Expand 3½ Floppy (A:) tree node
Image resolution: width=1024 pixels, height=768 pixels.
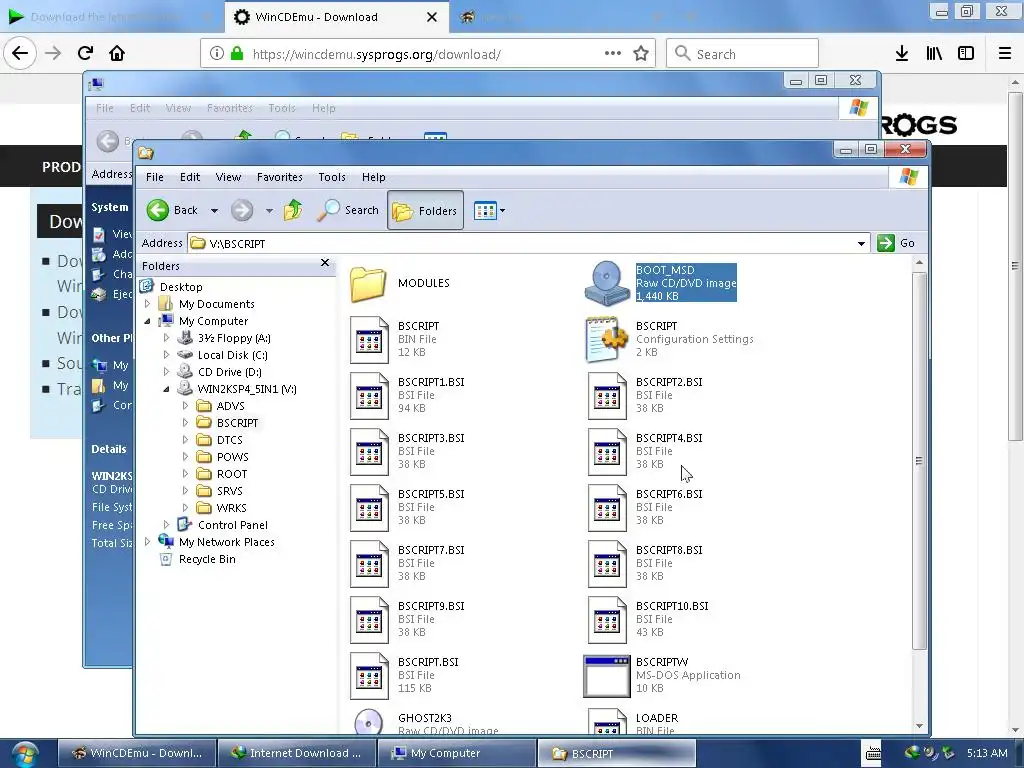166,338
